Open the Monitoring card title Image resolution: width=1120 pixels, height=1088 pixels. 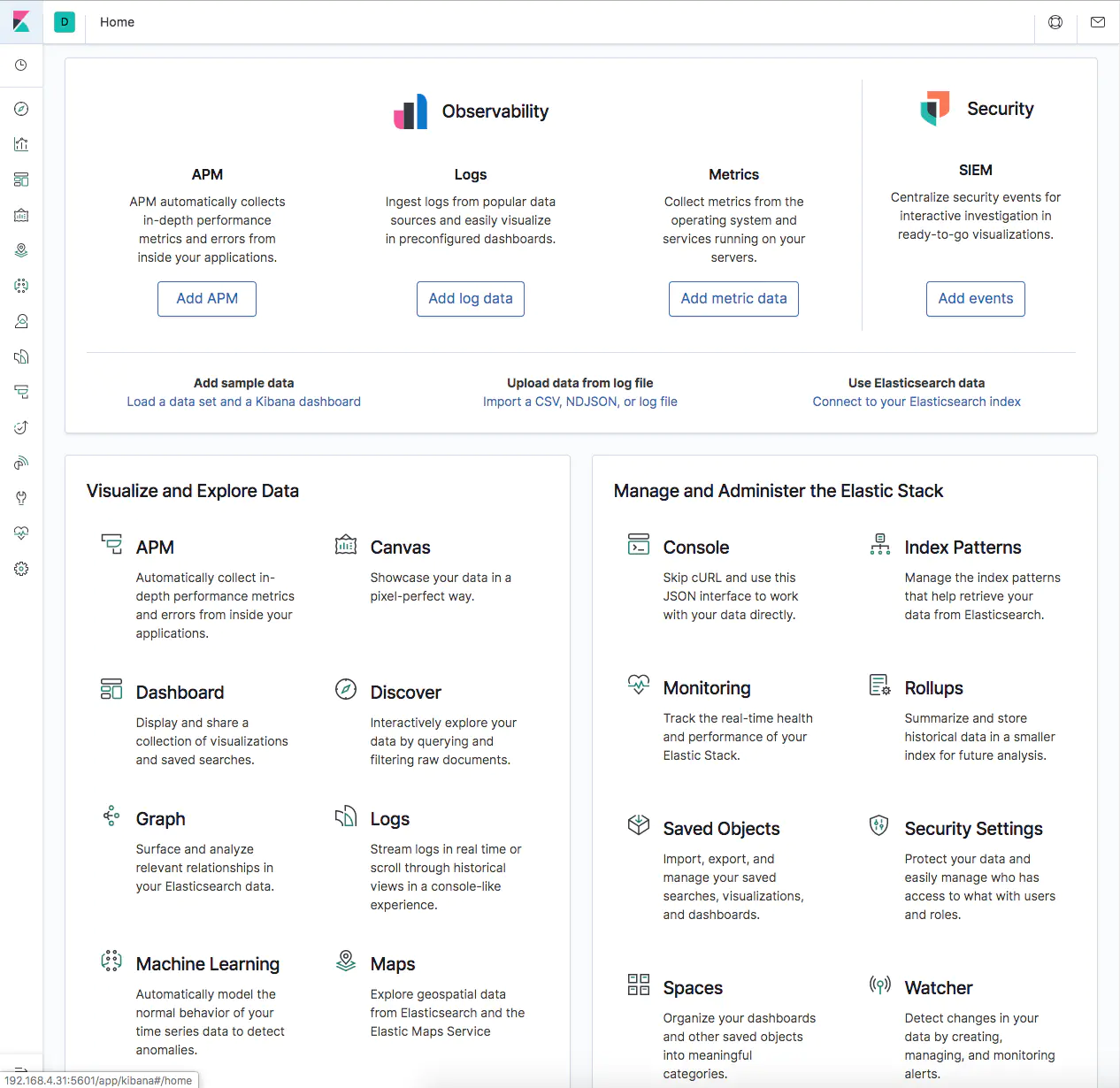[707, 688]
